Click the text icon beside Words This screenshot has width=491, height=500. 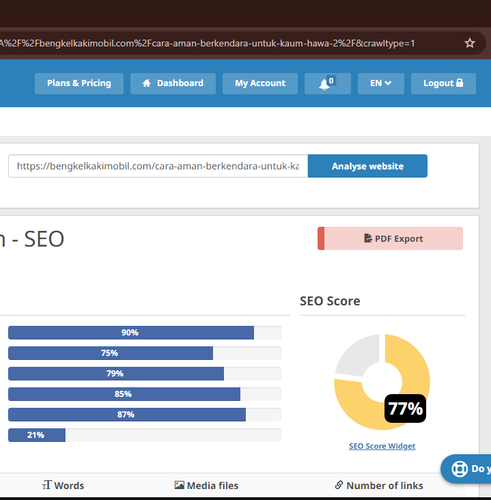click(x=47, y=485)
